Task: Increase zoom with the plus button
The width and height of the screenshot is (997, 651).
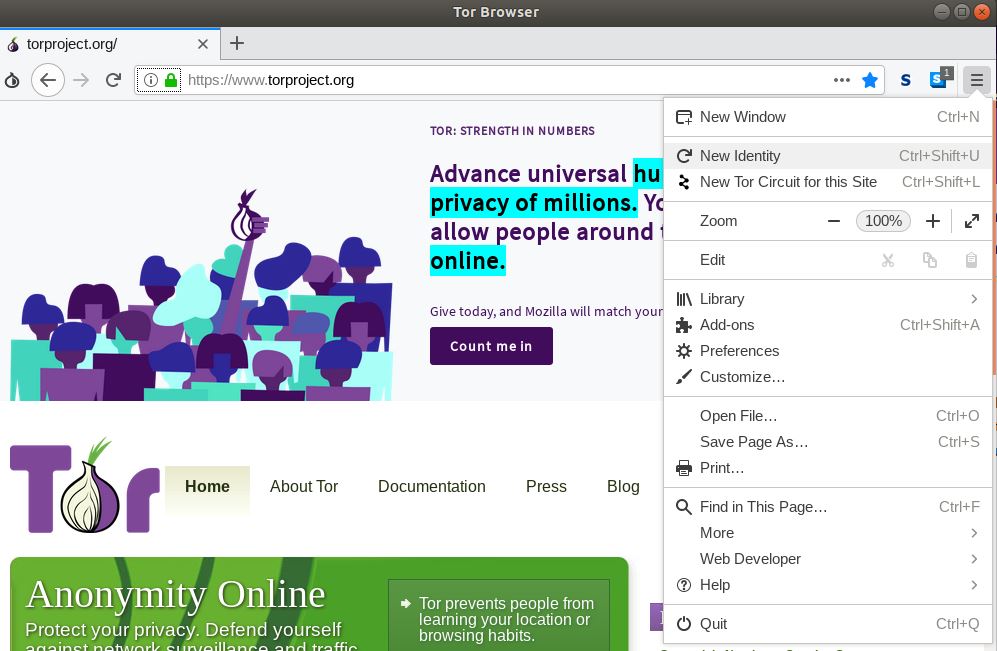Action: pos(933,221)
